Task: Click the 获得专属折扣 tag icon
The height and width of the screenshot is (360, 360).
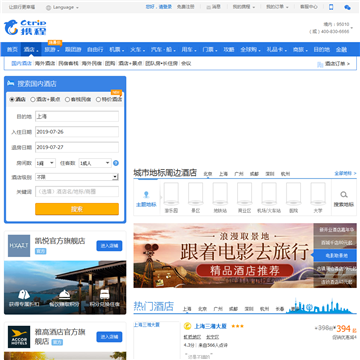Action: click(24, 295)
